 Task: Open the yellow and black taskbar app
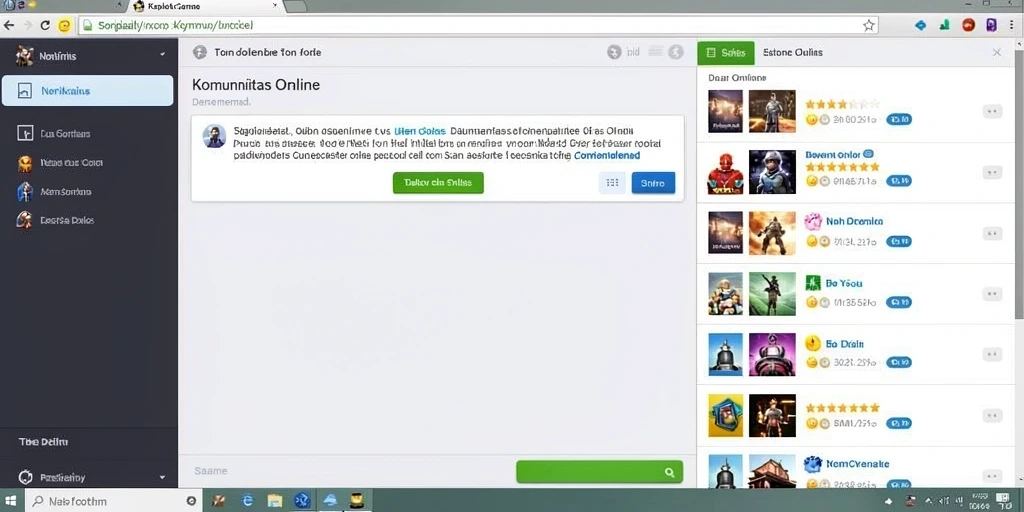pos(357,501)
